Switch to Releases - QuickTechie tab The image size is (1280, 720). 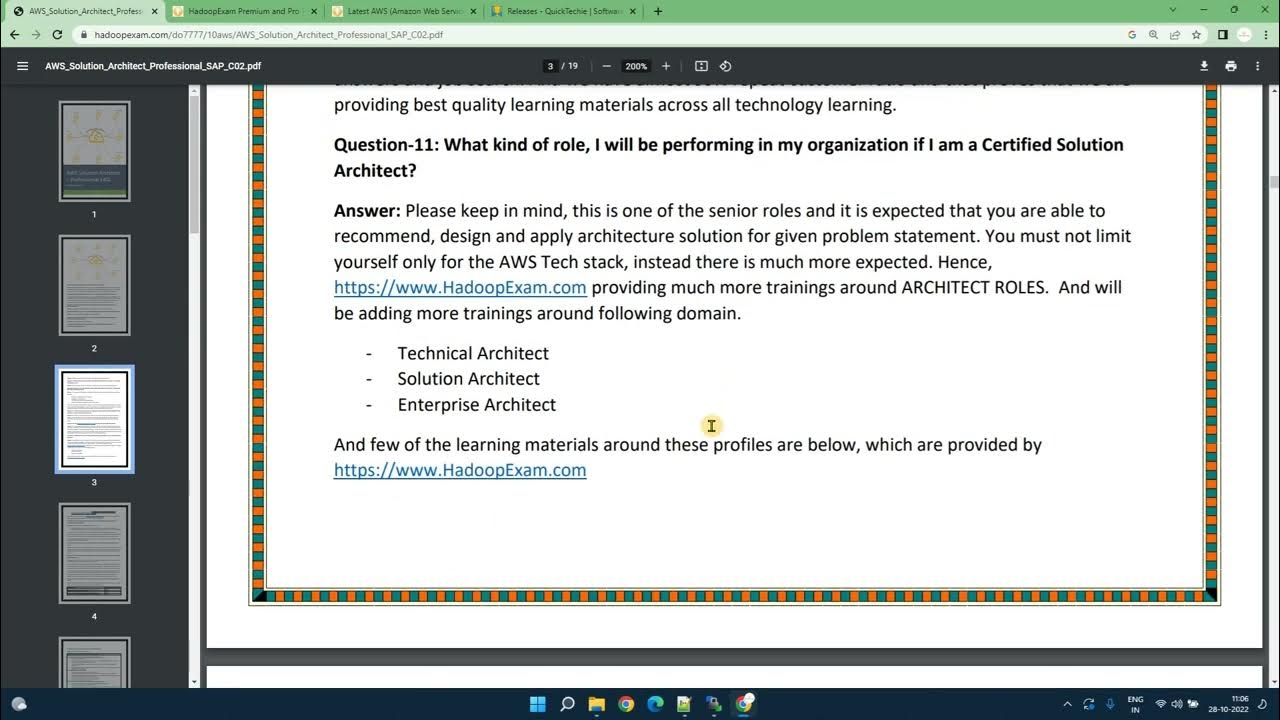click(565, 11)
